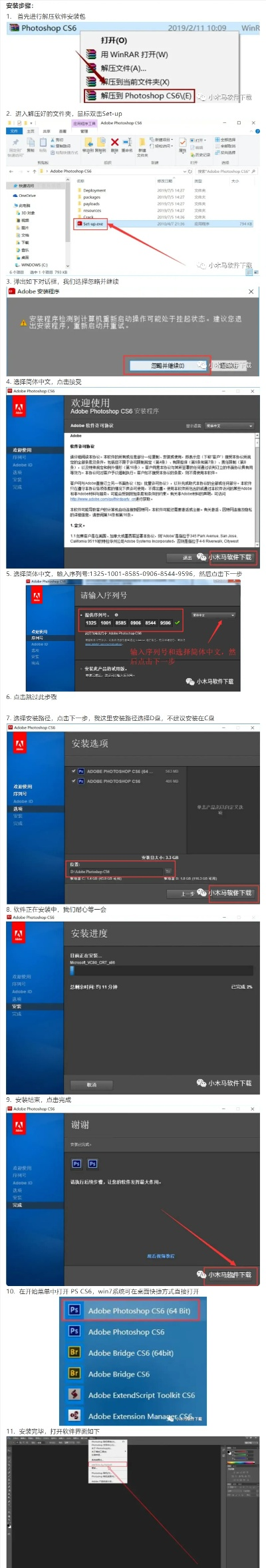Select the resources folder
266x1568 pixels.
click(x=91, y=210)
